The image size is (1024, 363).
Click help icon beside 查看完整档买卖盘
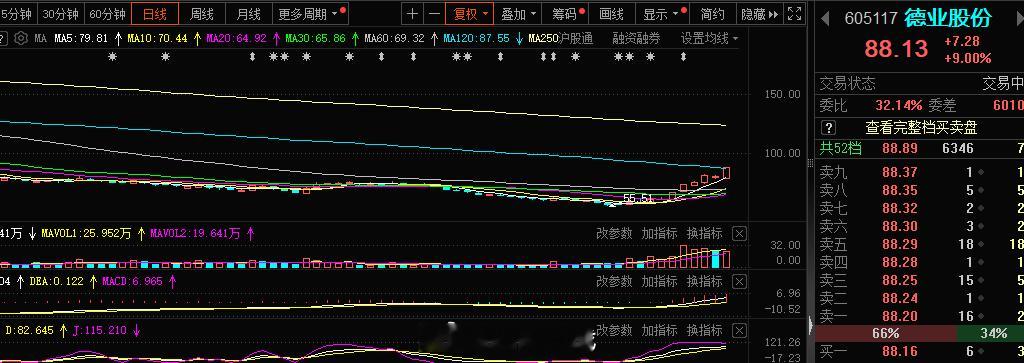click(828, 127)
